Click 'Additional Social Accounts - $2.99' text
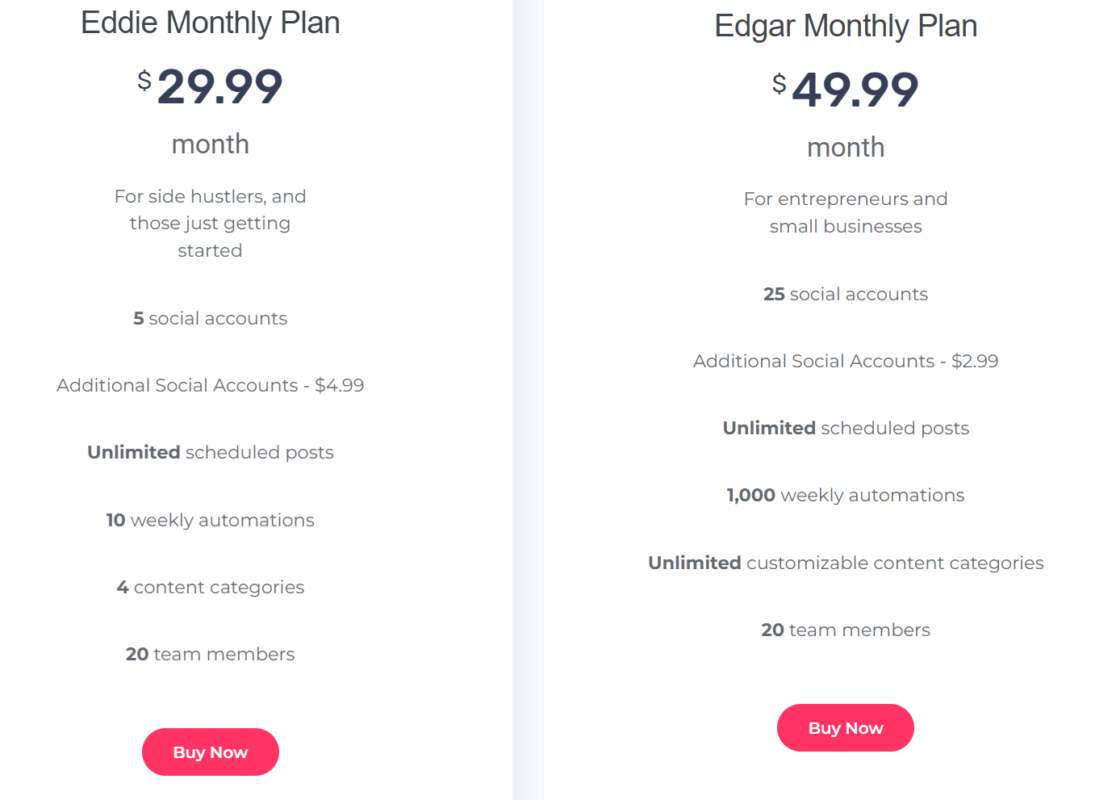1116x800 pixels. point(846,361)
